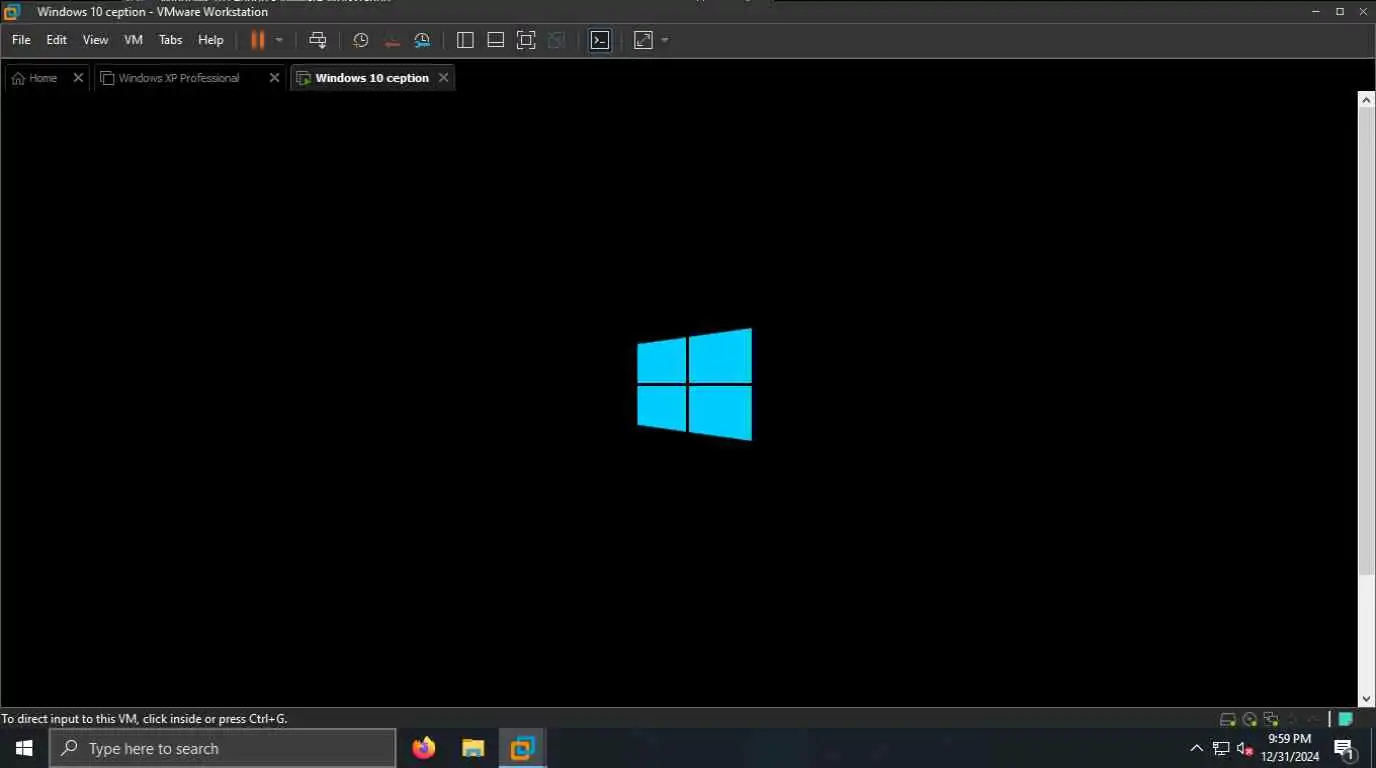The height and width of the screenshot is (768, 1376).
Task: Close the Windows XP Professional tab
Action: [274, 78]
